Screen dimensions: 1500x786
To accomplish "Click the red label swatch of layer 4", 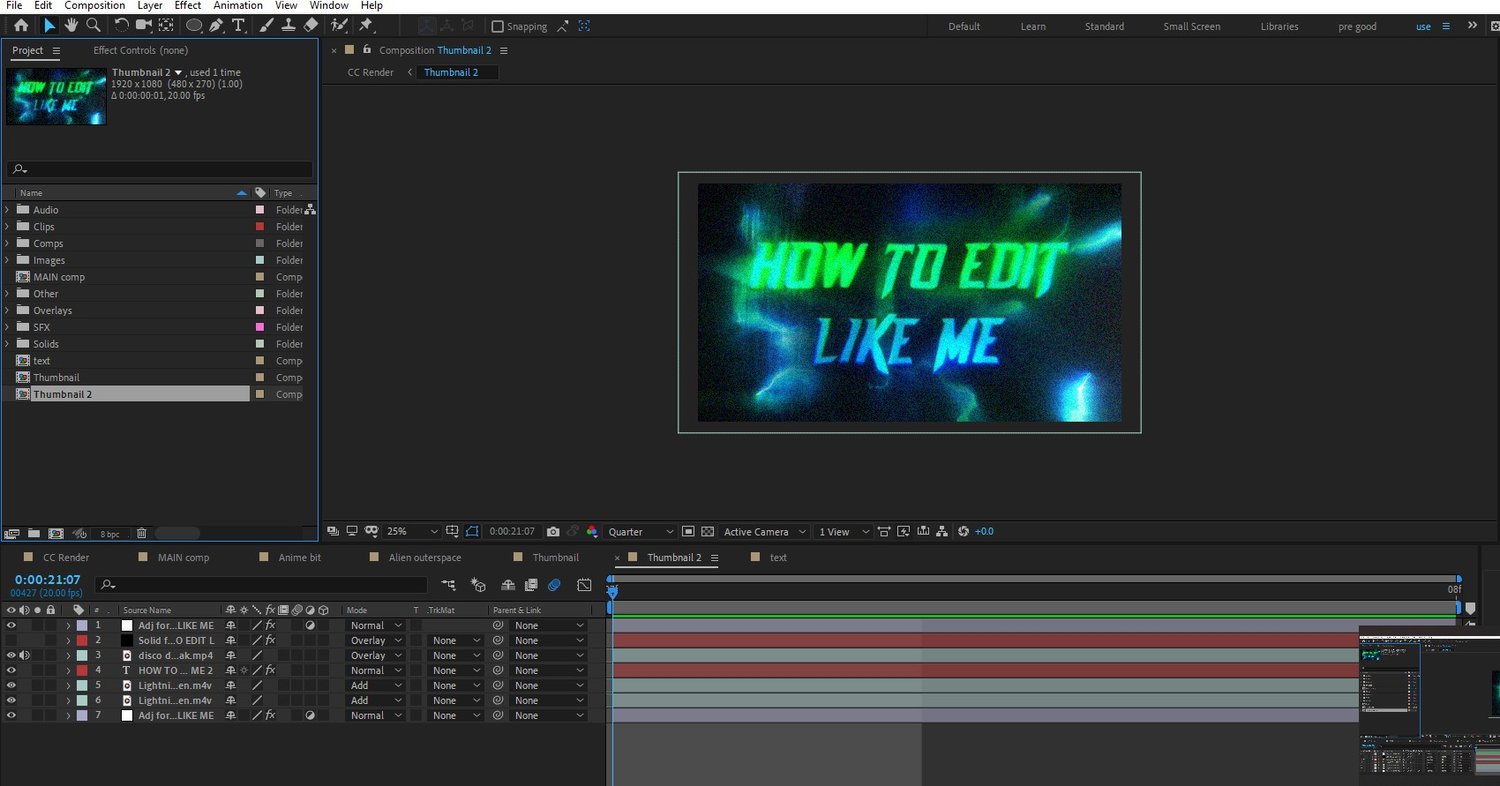I will point(82,671).
